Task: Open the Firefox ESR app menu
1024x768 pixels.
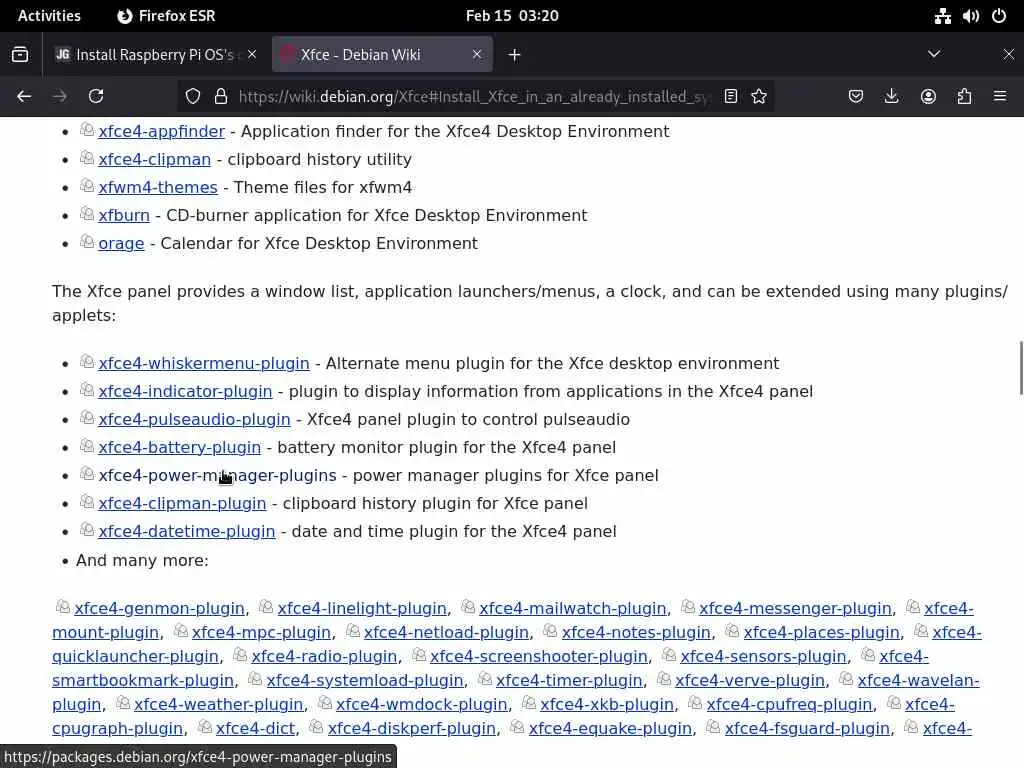Action: pyautogui.click(x=166, y=16)
